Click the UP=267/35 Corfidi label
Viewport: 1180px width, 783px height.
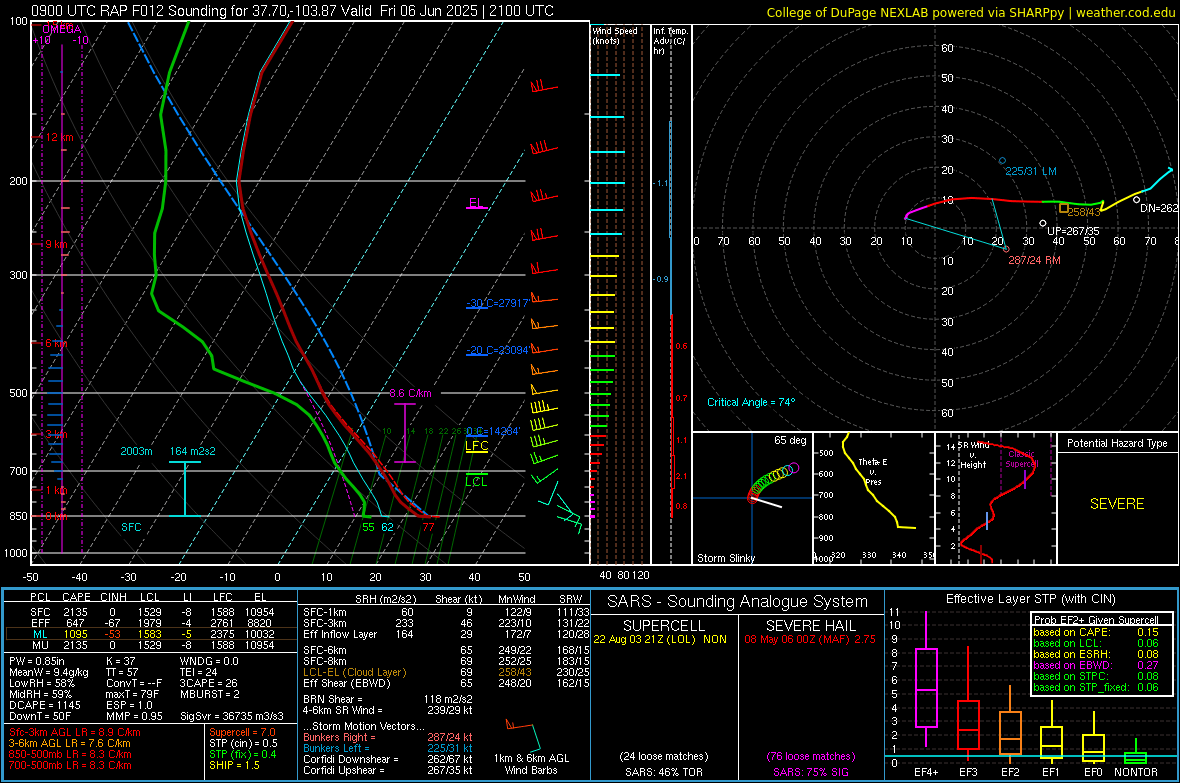[x=1073, y=231]
